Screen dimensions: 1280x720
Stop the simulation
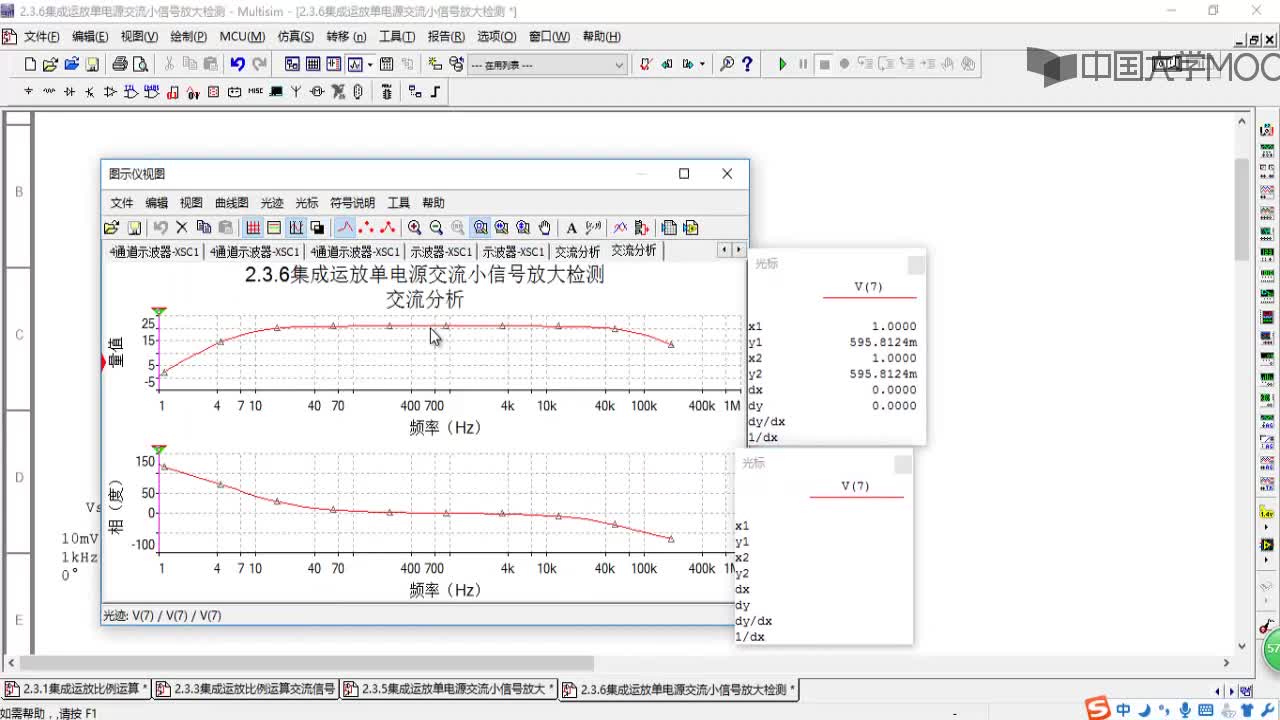pyautogui.click(x=824, y=64)
